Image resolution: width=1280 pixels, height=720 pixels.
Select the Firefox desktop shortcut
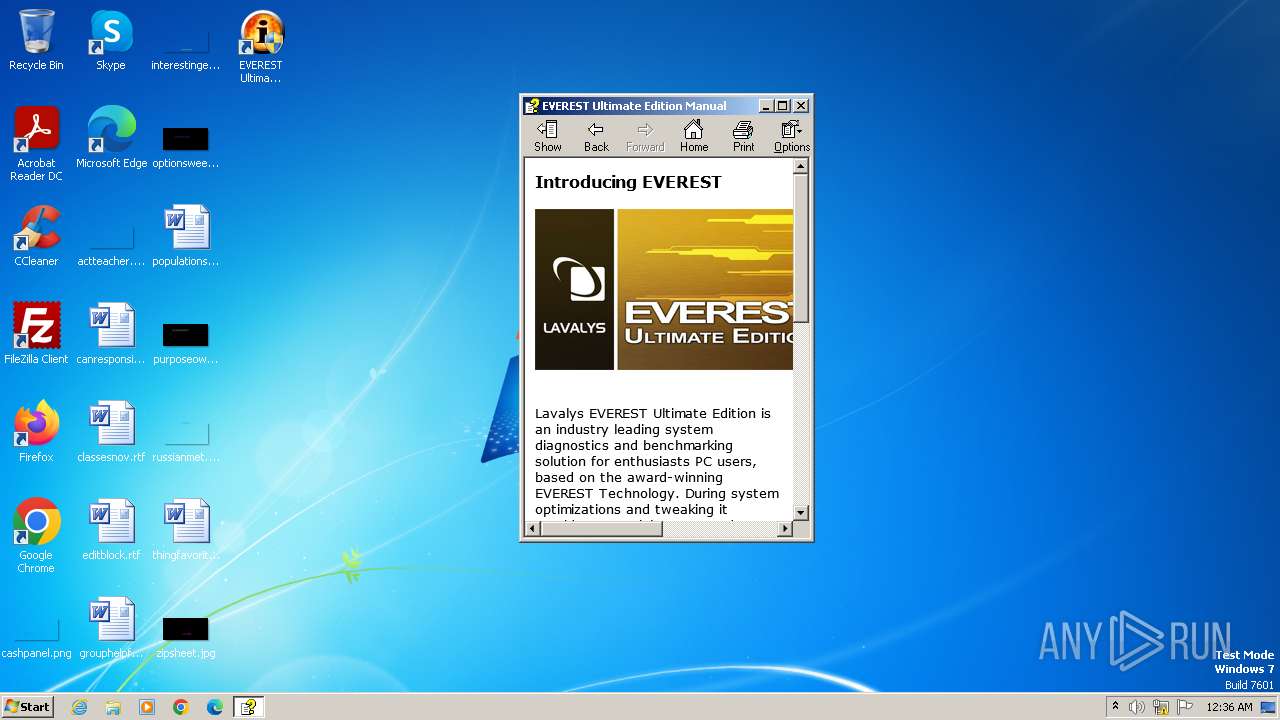[36, 432]
